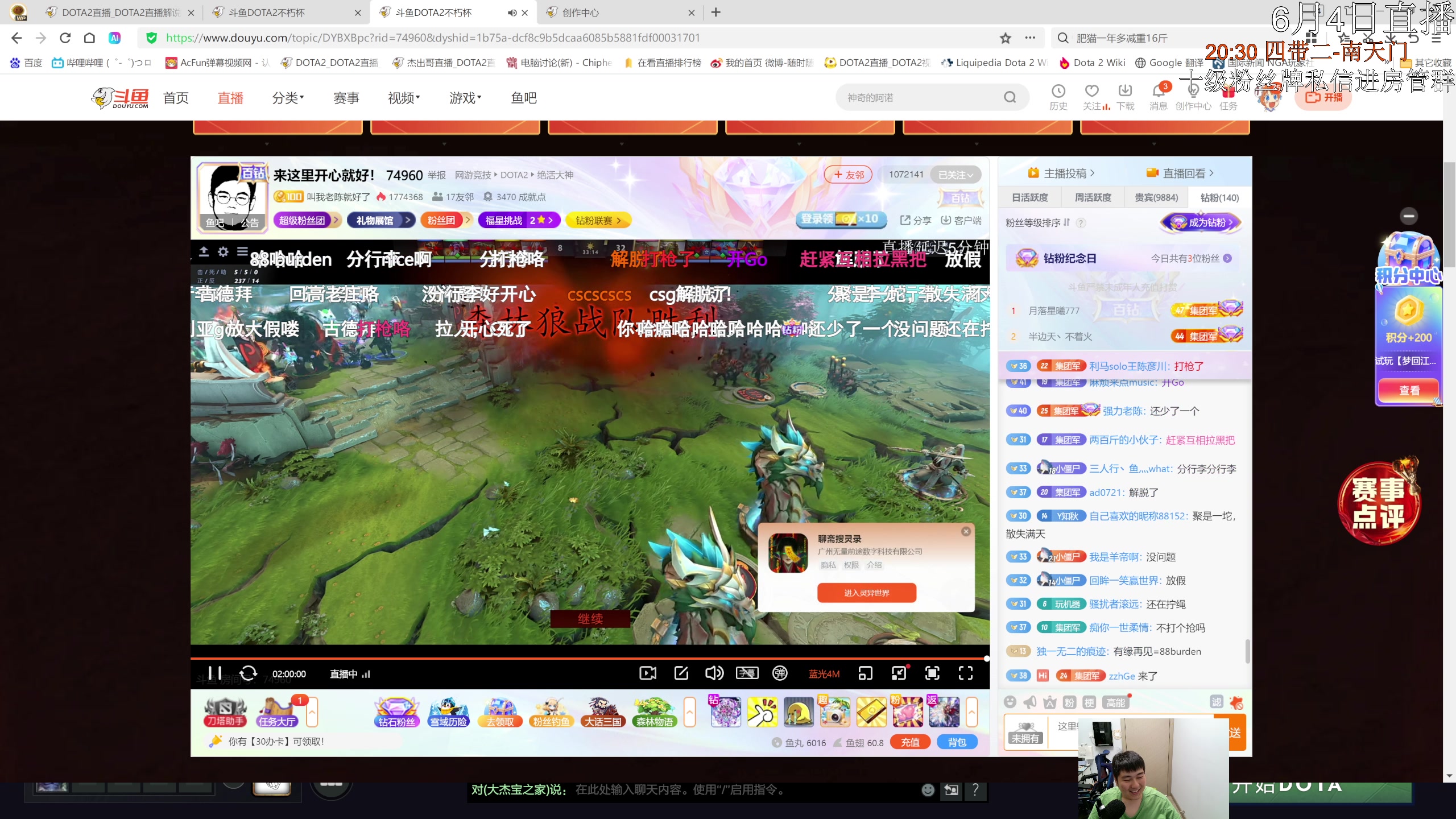The height and width of the screenshot is (819, 1456).
Task: Go to the 直播 nav menu
Action: [x=230, y=98]
